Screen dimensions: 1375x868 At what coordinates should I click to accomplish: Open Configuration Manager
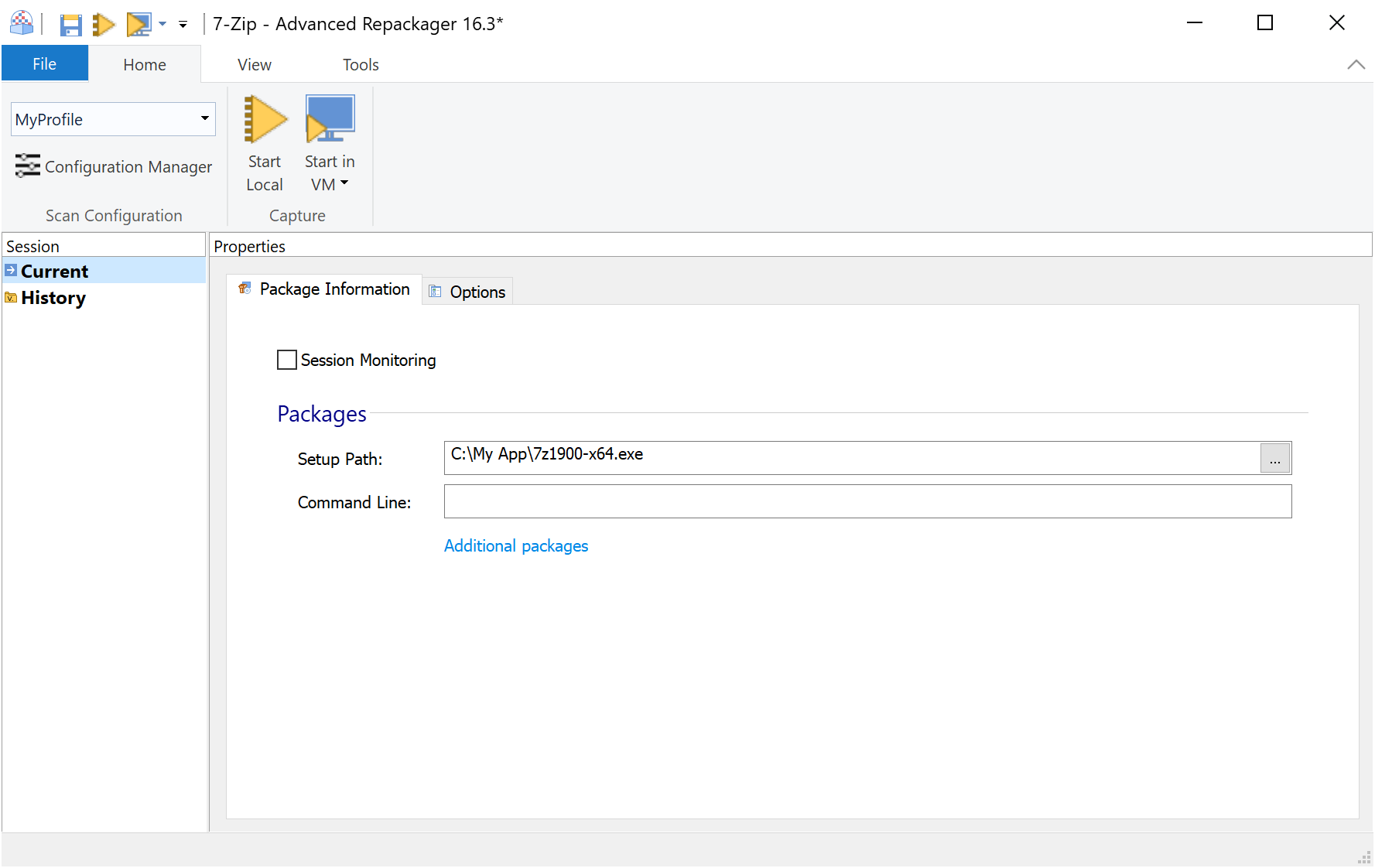114,166
